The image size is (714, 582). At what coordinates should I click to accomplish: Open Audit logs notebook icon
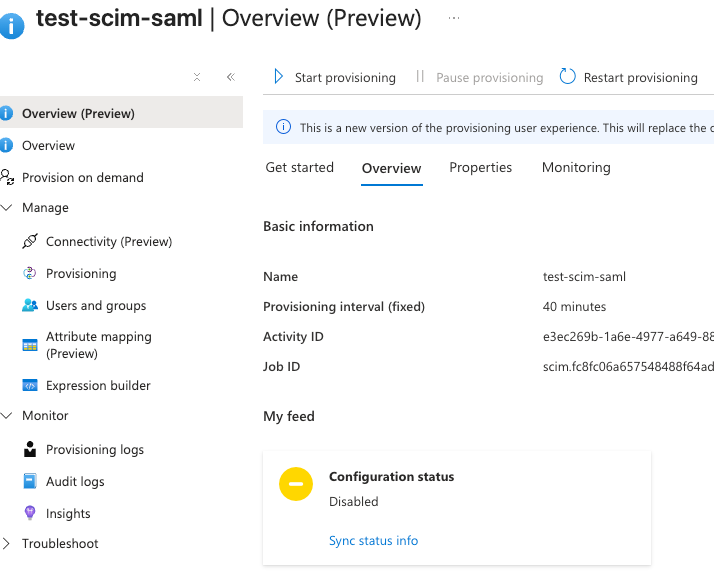(29, 482)
